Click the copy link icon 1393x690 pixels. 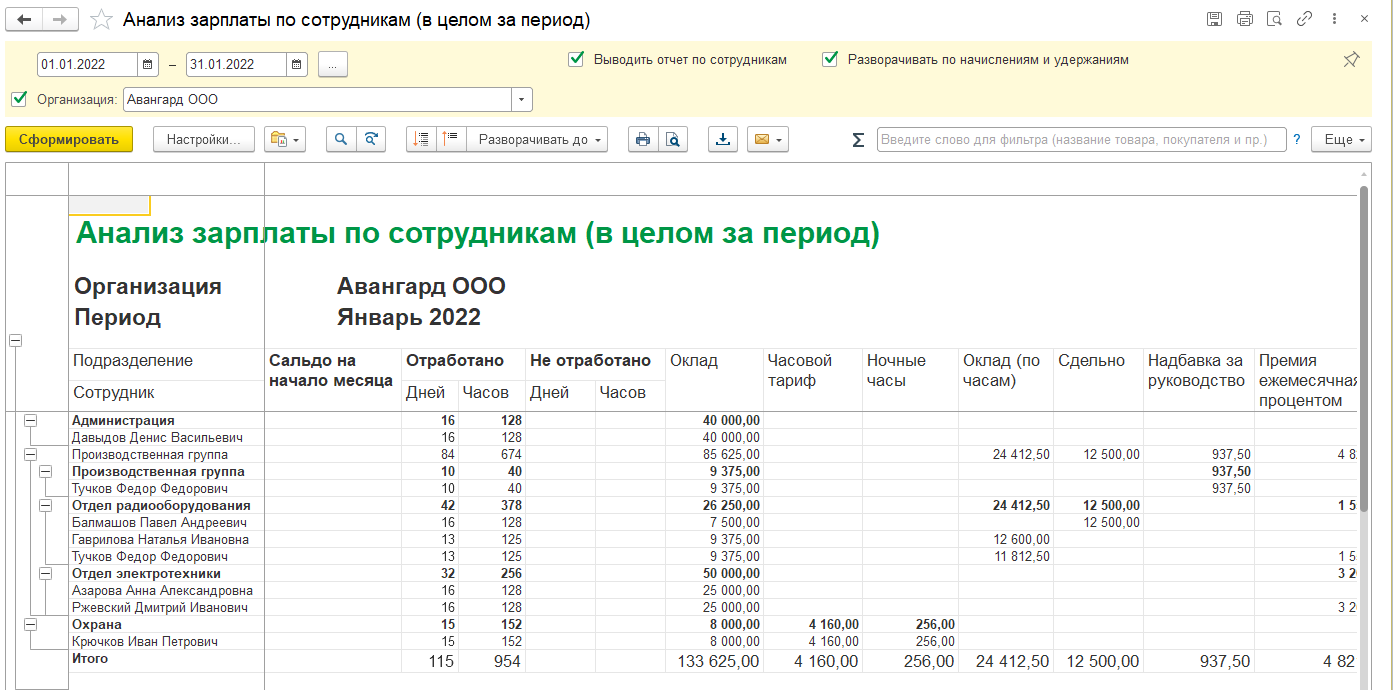coord(1304,19)
